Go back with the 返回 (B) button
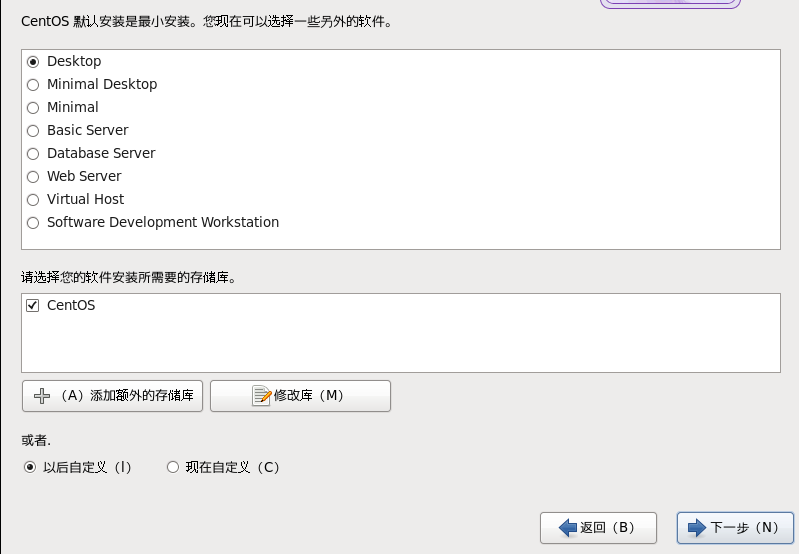Screen dimensions: 799x554 (x=598, y=527)
